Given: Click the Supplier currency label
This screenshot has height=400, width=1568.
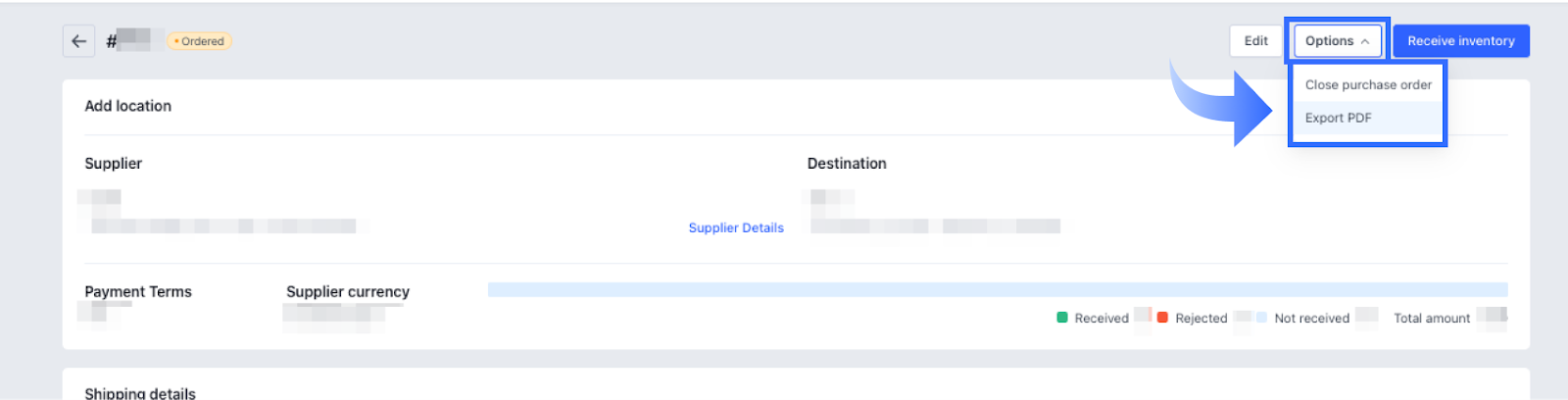Looking at the screenshot, I should [348, 291].
